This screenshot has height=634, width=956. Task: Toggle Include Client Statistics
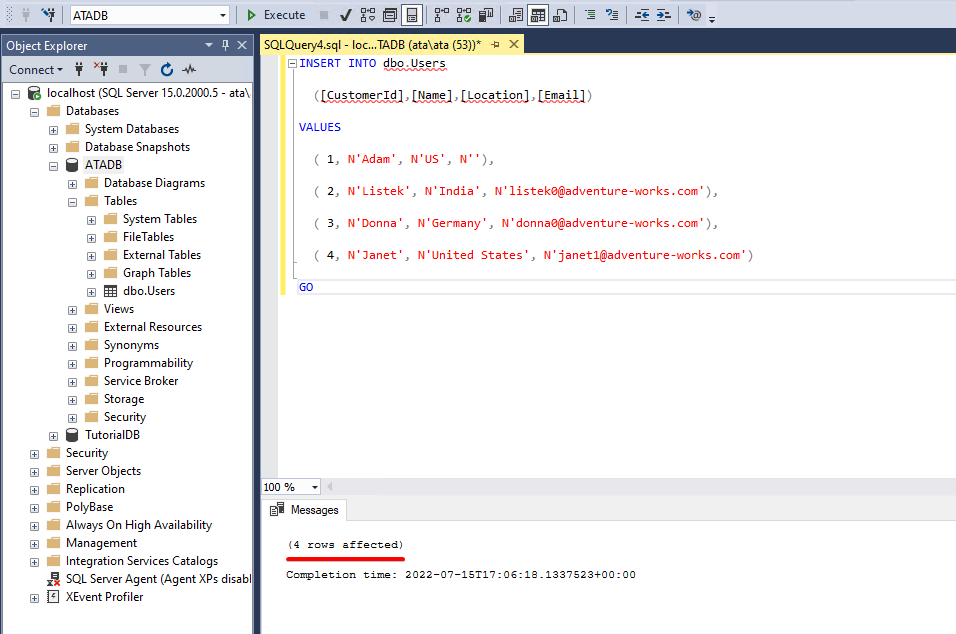pyautogui.click(x=486, y=15)
